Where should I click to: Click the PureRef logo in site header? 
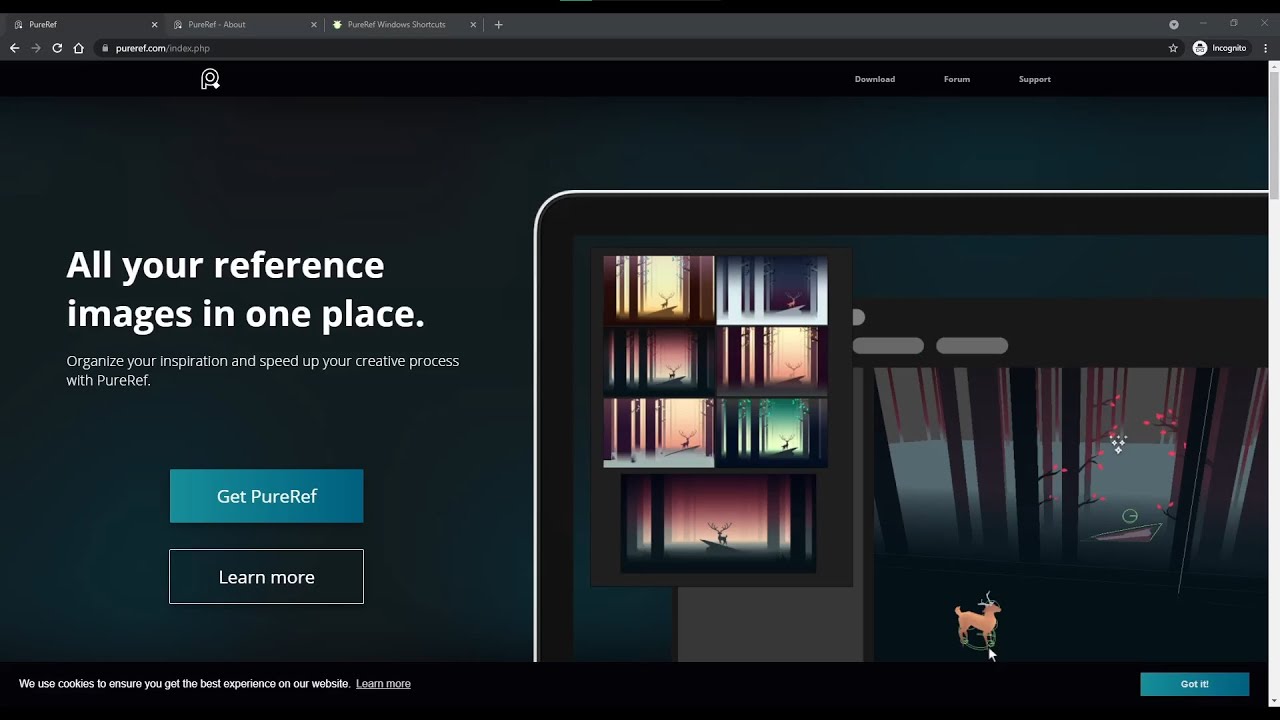pyautogui.click(x=210, y=79)
